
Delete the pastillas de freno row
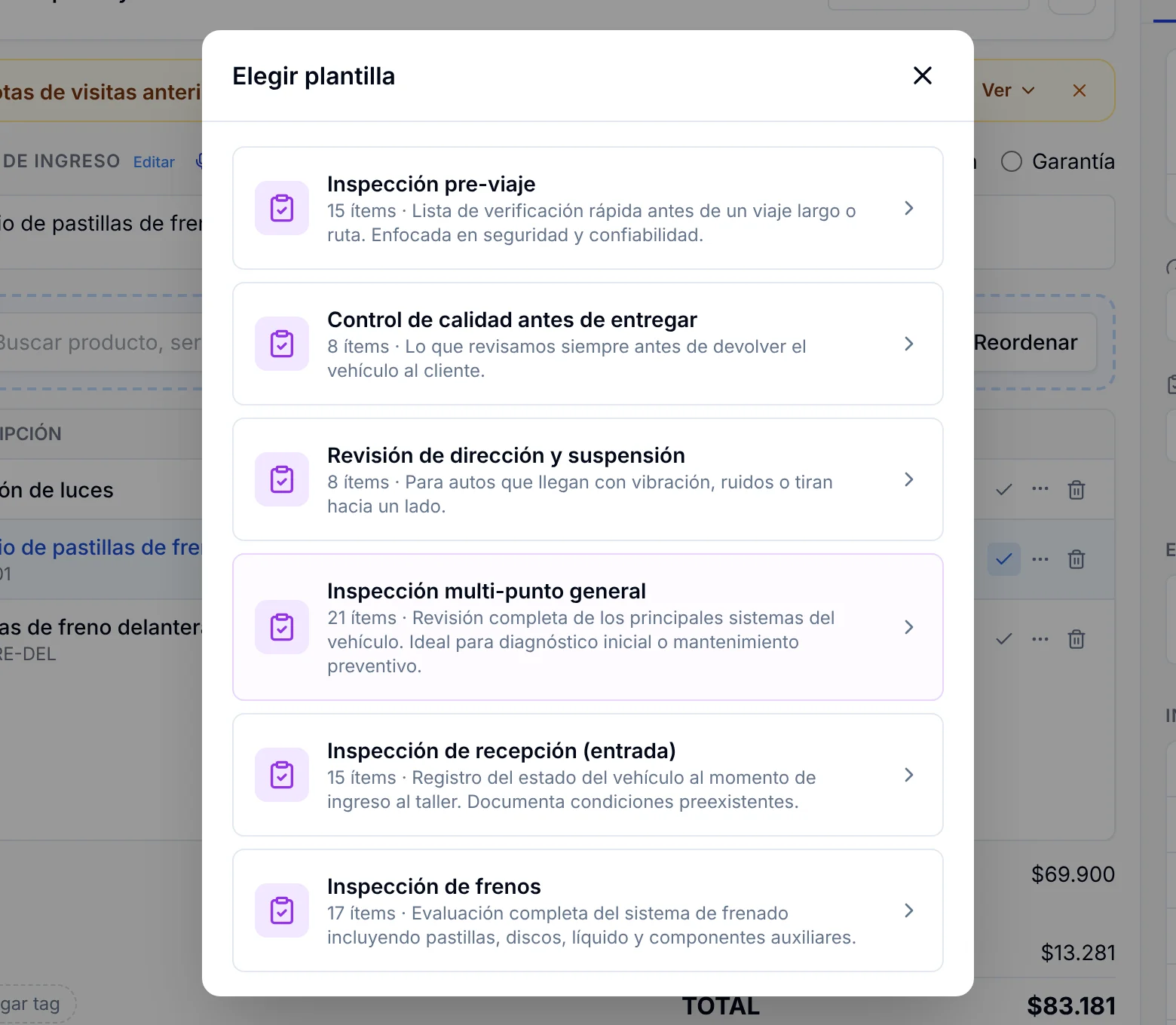pos(1076,559)
